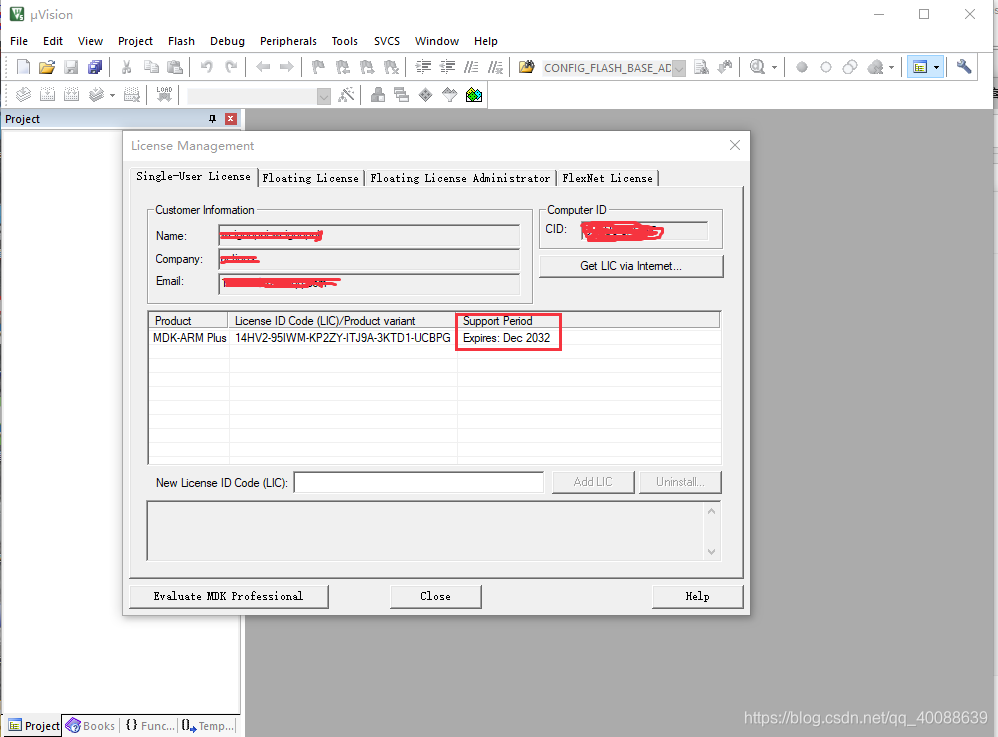The width and height of the screenshot is (998, 737).
Task: Click Close button in License Management
Action: 435,596
